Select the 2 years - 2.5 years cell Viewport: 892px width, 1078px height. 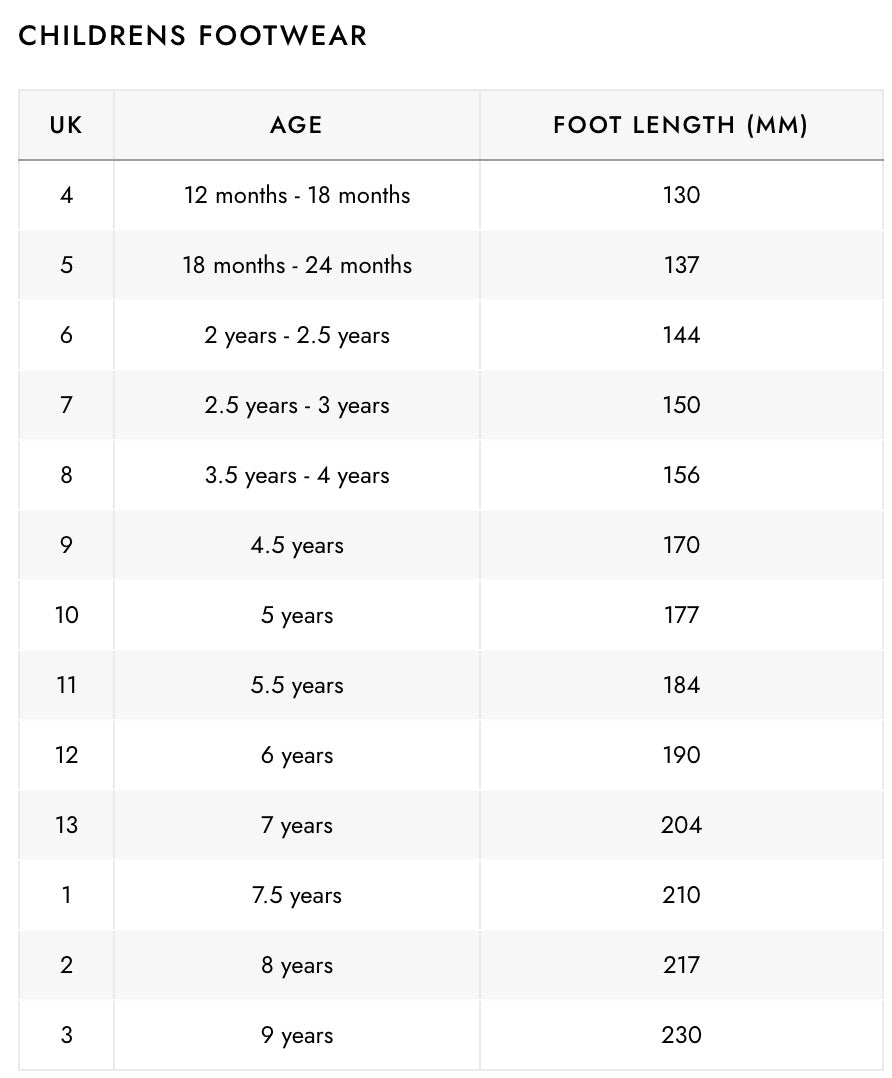(296, 335)
